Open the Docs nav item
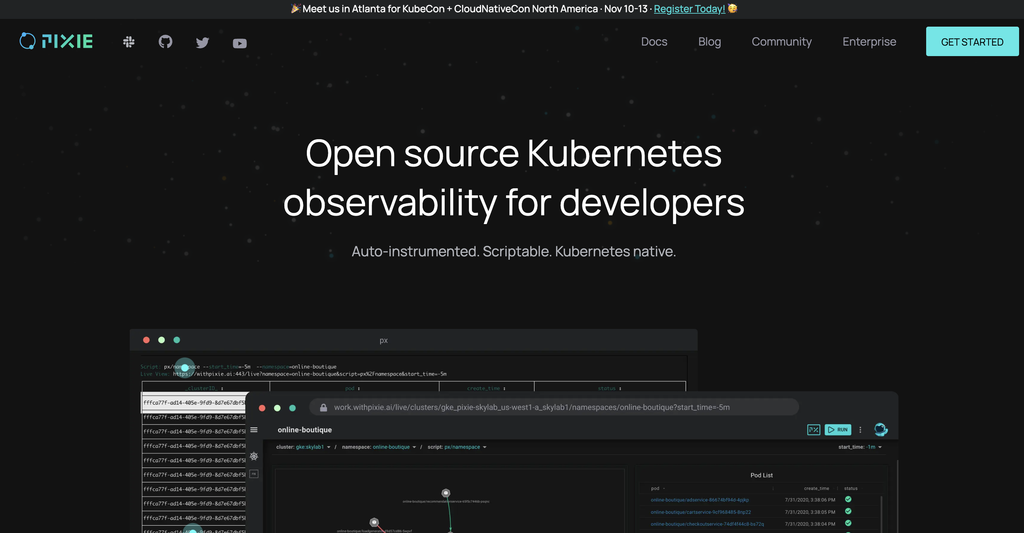 [x=654, y=42]
